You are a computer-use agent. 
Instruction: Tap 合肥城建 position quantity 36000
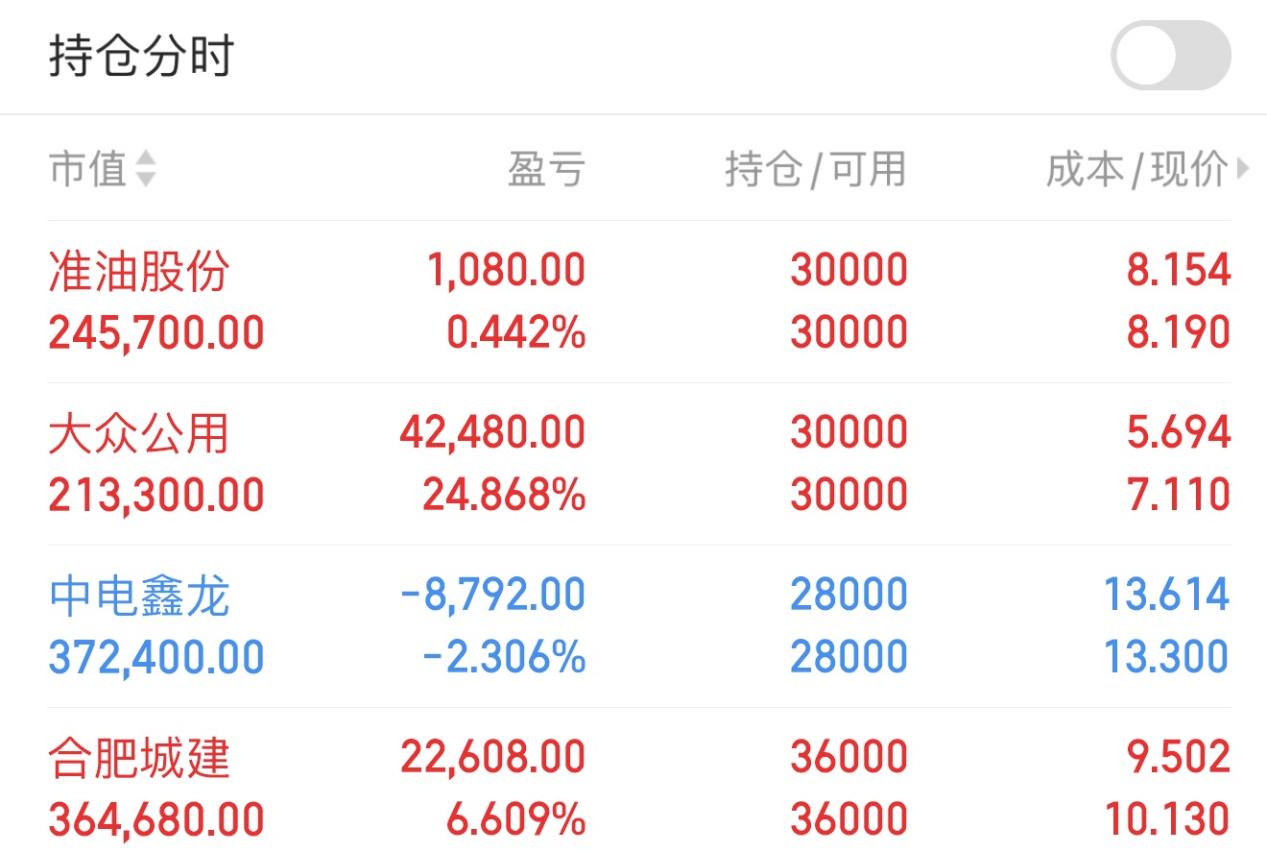[849, 758]
